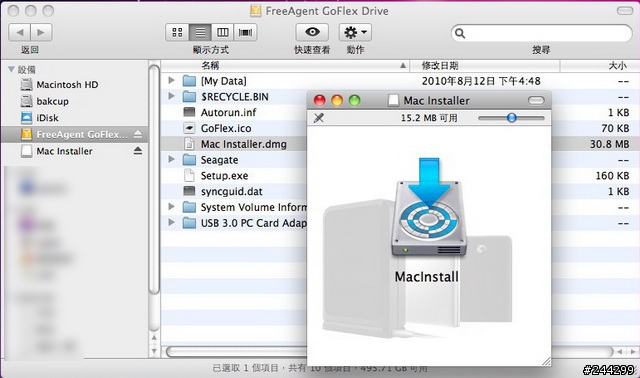The width and height of the screenshot is (640, 378).
Task: Select FreeAgent GoFlex drive in sidebar
Action: (x=74, y=134)
